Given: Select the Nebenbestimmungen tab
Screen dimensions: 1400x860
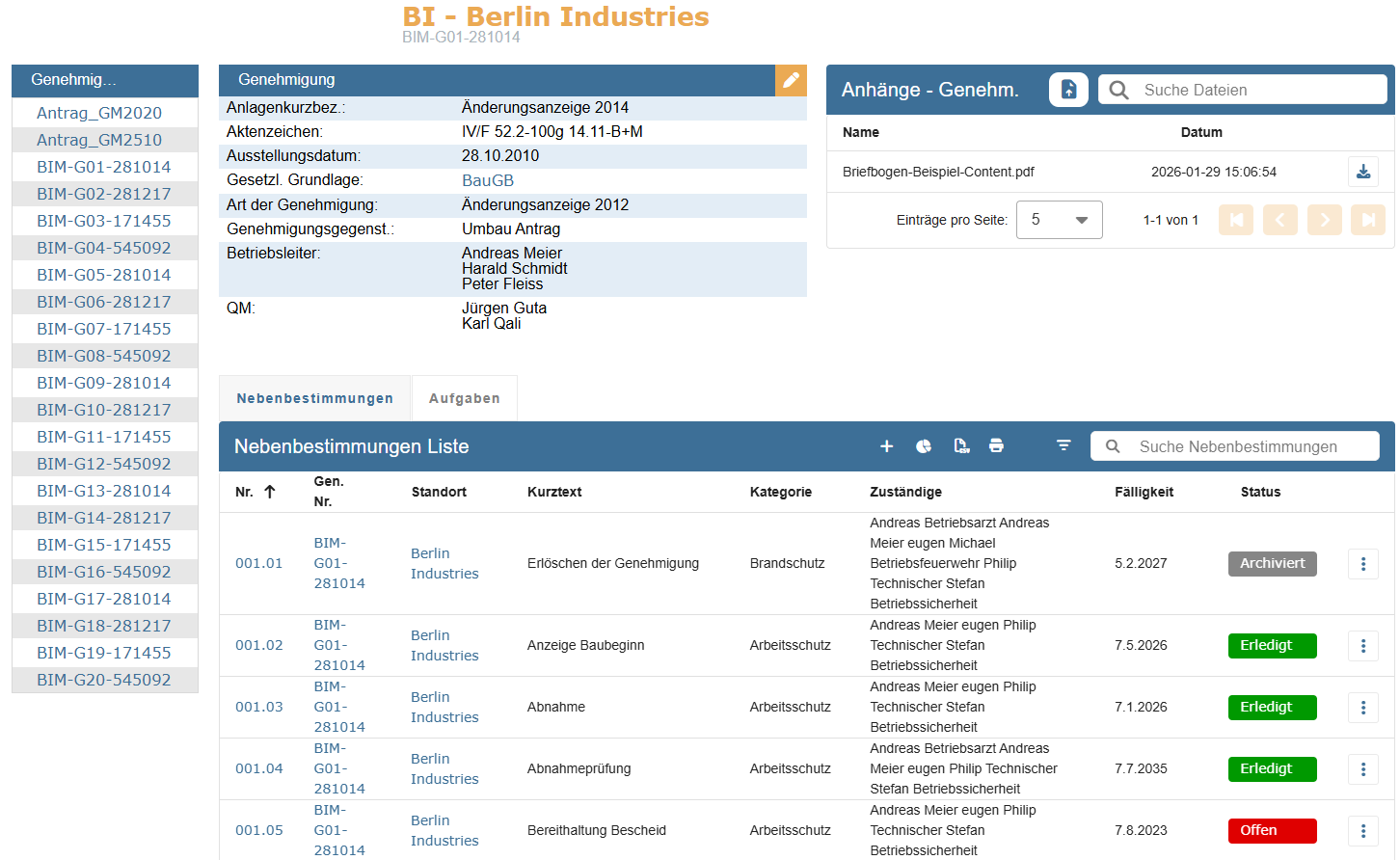Looking at the screenshot, I should (x=314, y=398).
